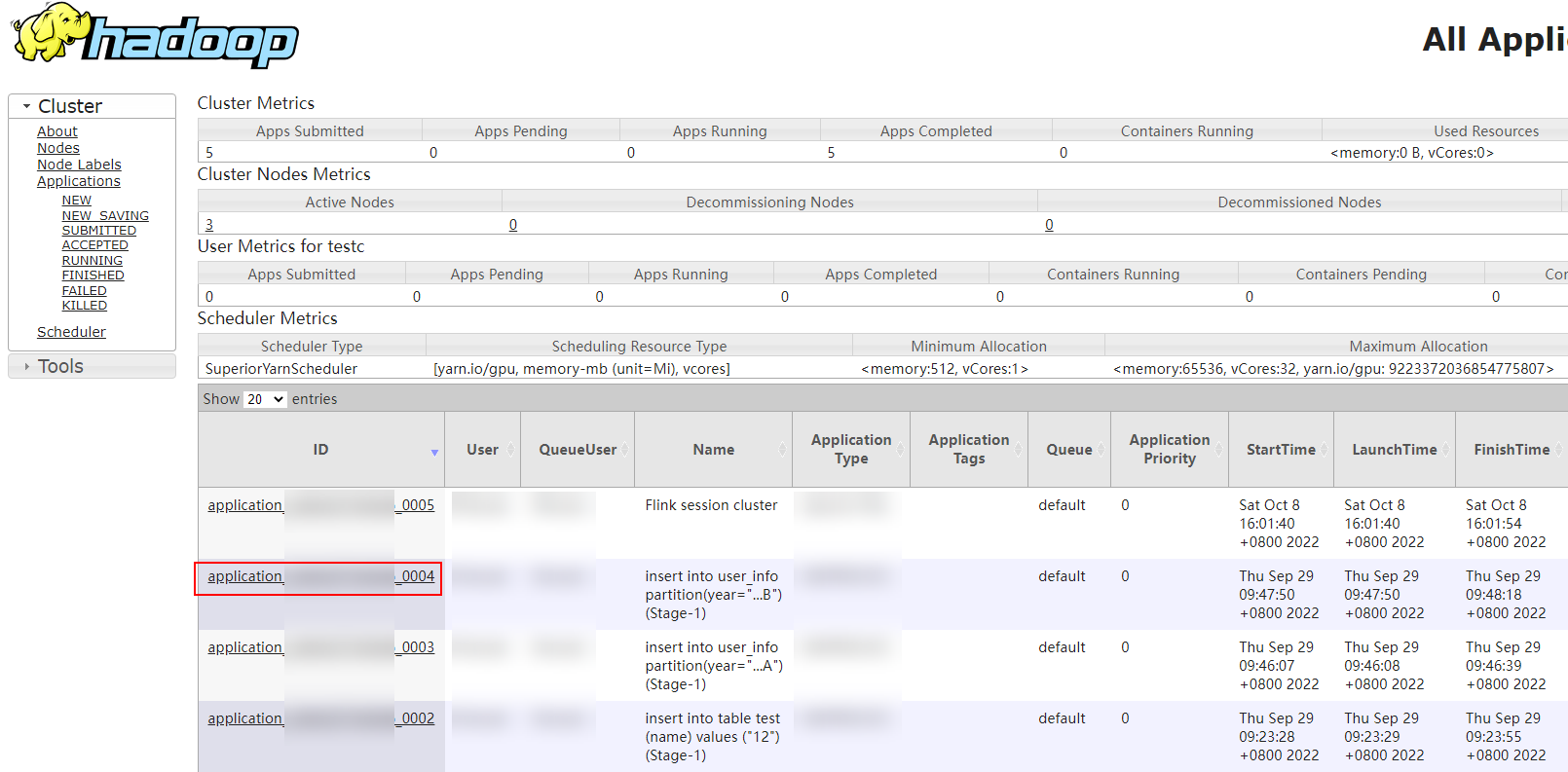This screenshot has width=1568, height=772.
Task: Show KILLED applications list
Action: (85, 306)
